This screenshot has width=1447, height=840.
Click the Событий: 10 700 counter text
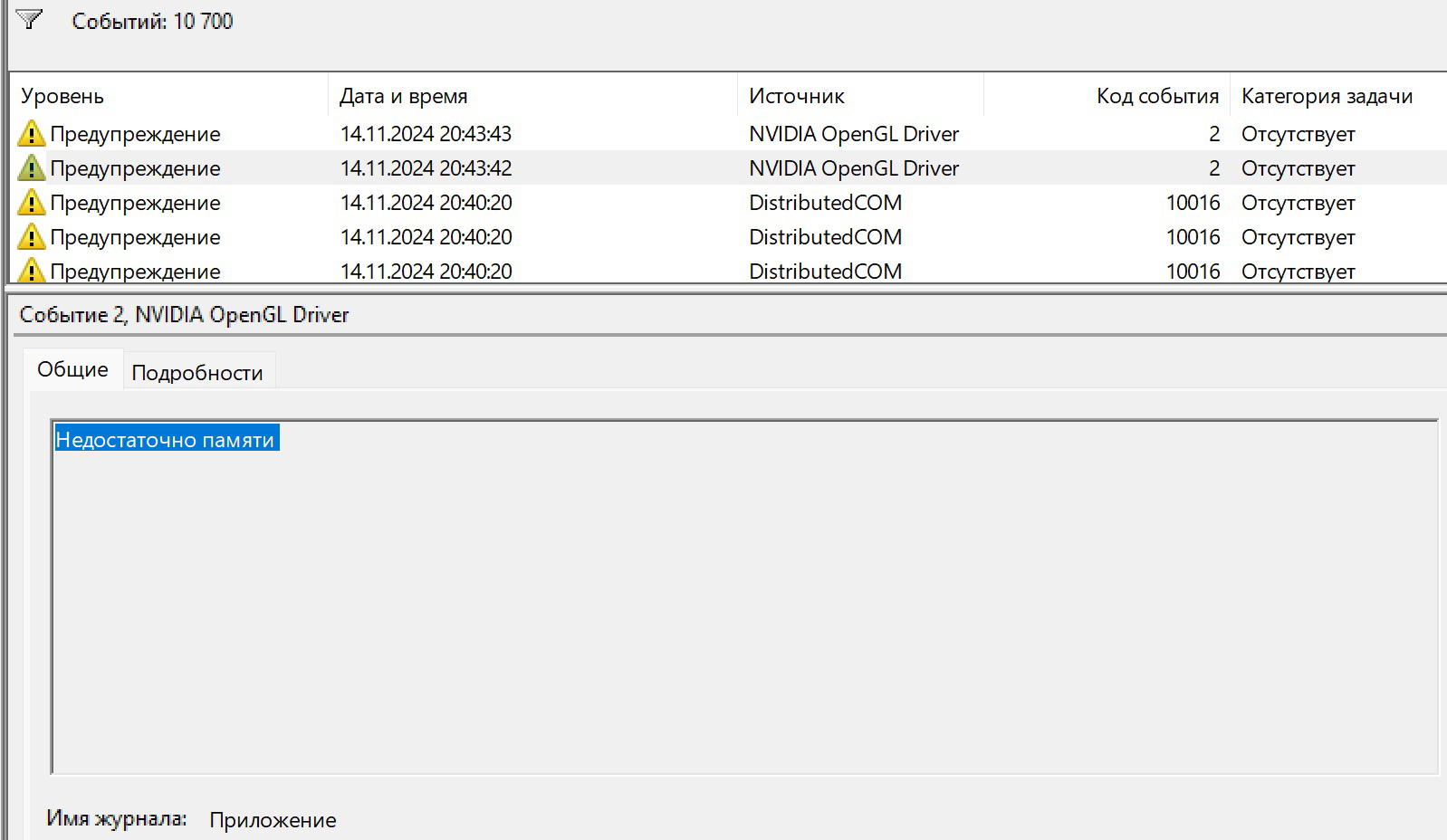coord(152,21)
